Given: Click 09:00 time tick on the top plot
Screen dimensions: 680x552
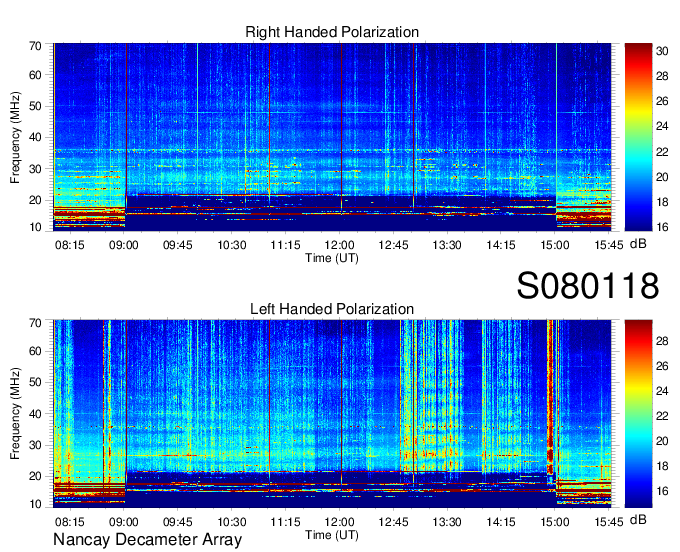Looking at the screenshot, I should [x=124, y=245].
